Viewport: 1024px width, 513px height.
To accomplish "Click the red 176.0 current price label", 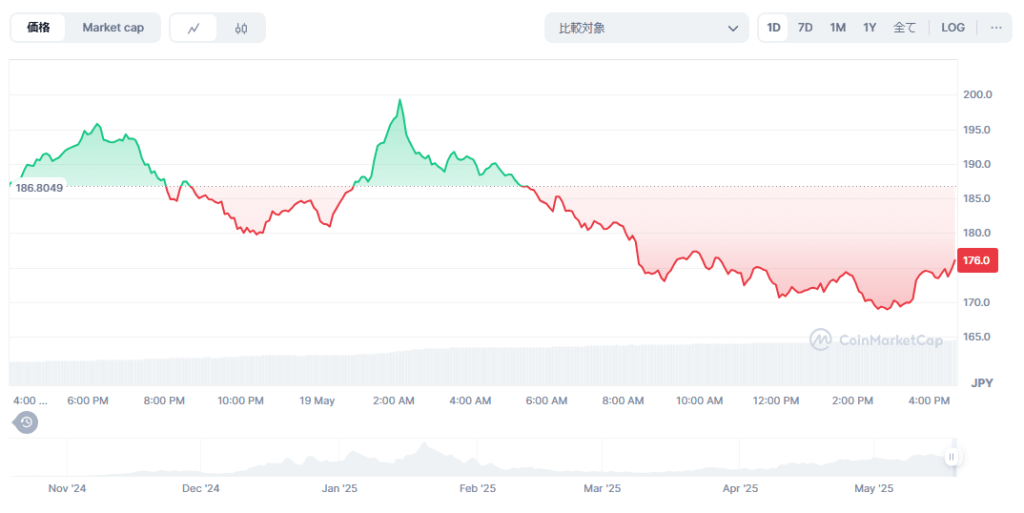I will click(x=977, y=261).
